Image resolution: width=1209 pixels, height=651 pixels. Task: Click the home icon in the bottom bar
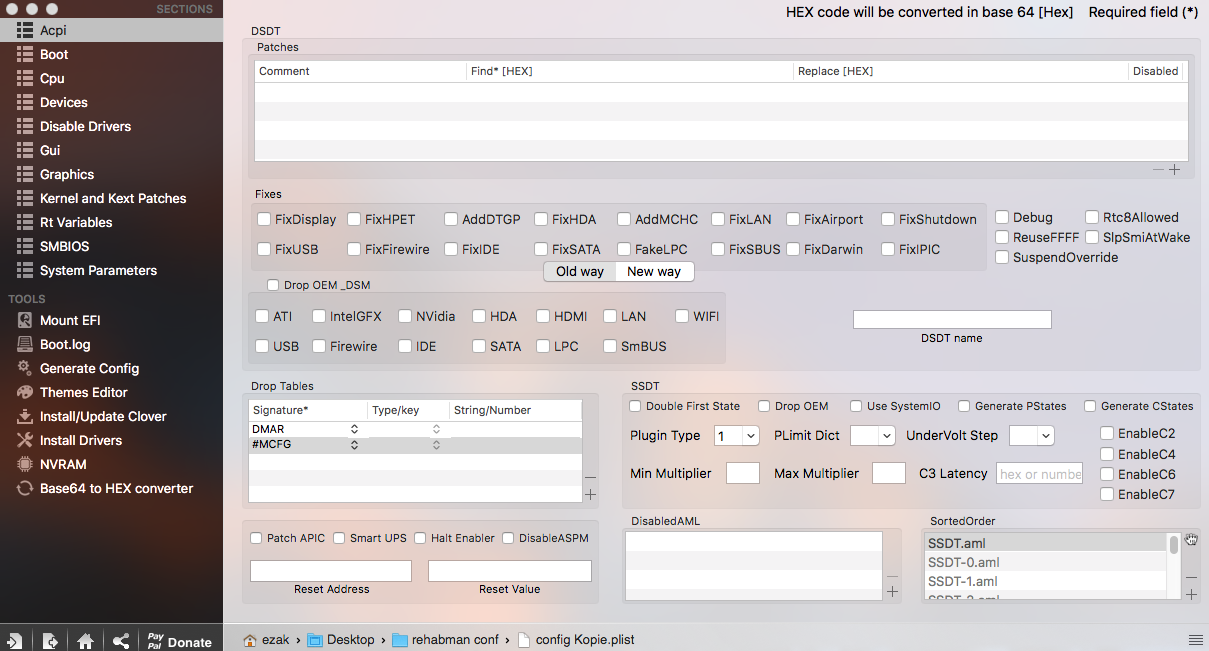point(86,641)
